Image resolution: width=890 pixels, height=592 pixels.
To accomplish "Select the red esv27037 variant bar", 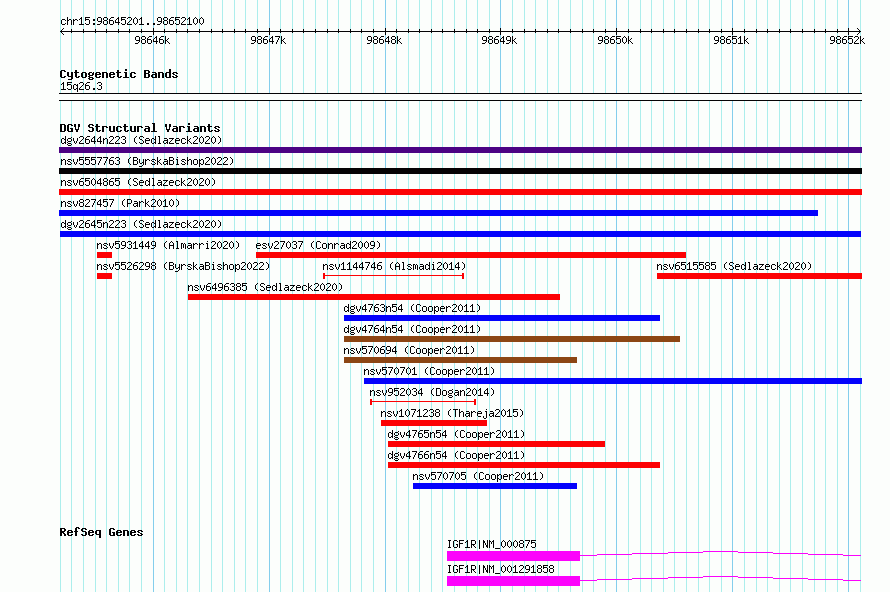I will [471, 255].
